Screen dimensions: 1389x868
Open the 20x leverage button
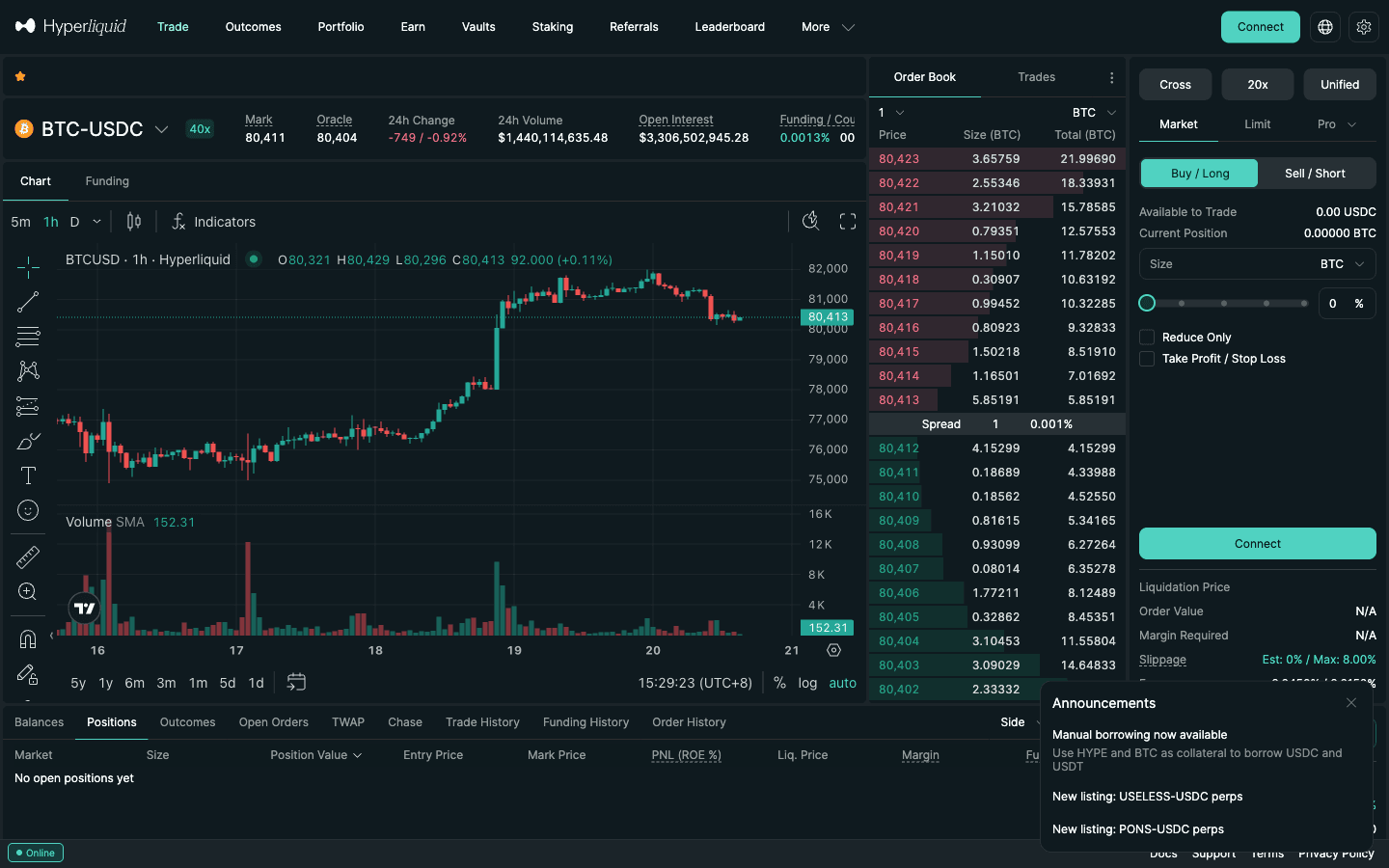[x=1258, y=85]
